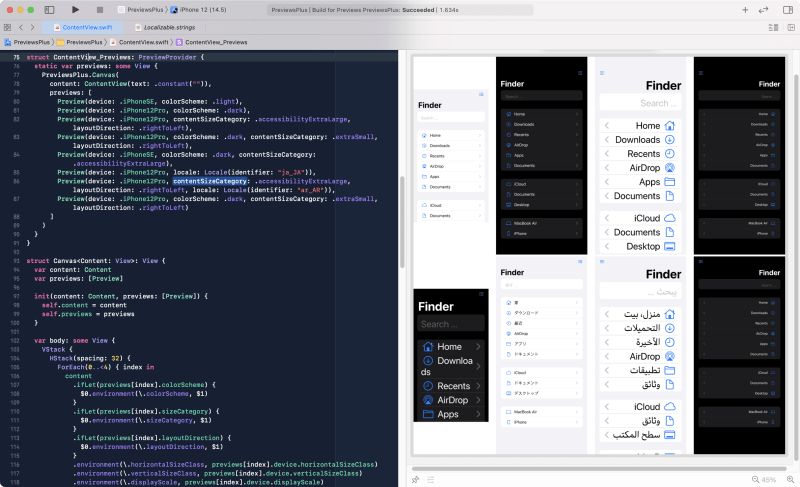Open the editor options menu icon
The height and width of the screenshot is (487, 800).
773,28
